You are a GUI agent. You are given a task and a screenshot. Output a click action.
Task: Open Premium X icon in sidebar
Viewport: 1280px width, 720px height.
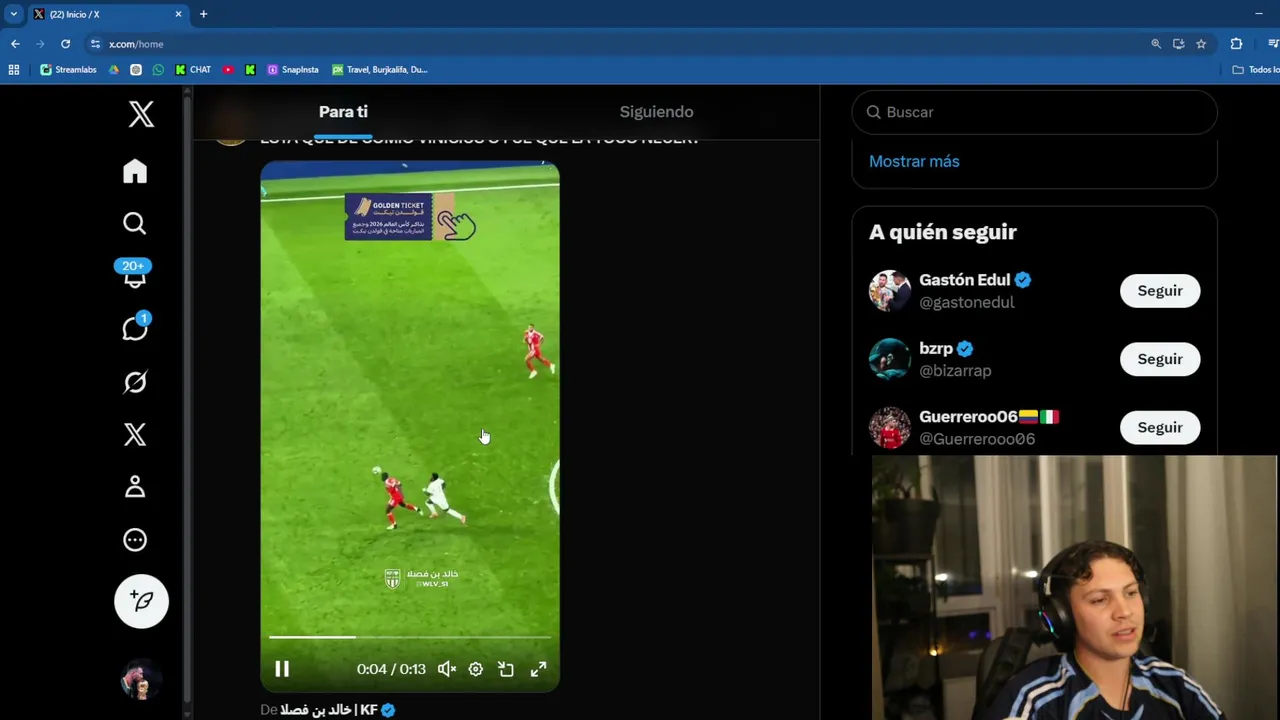(x=135, y=434)
